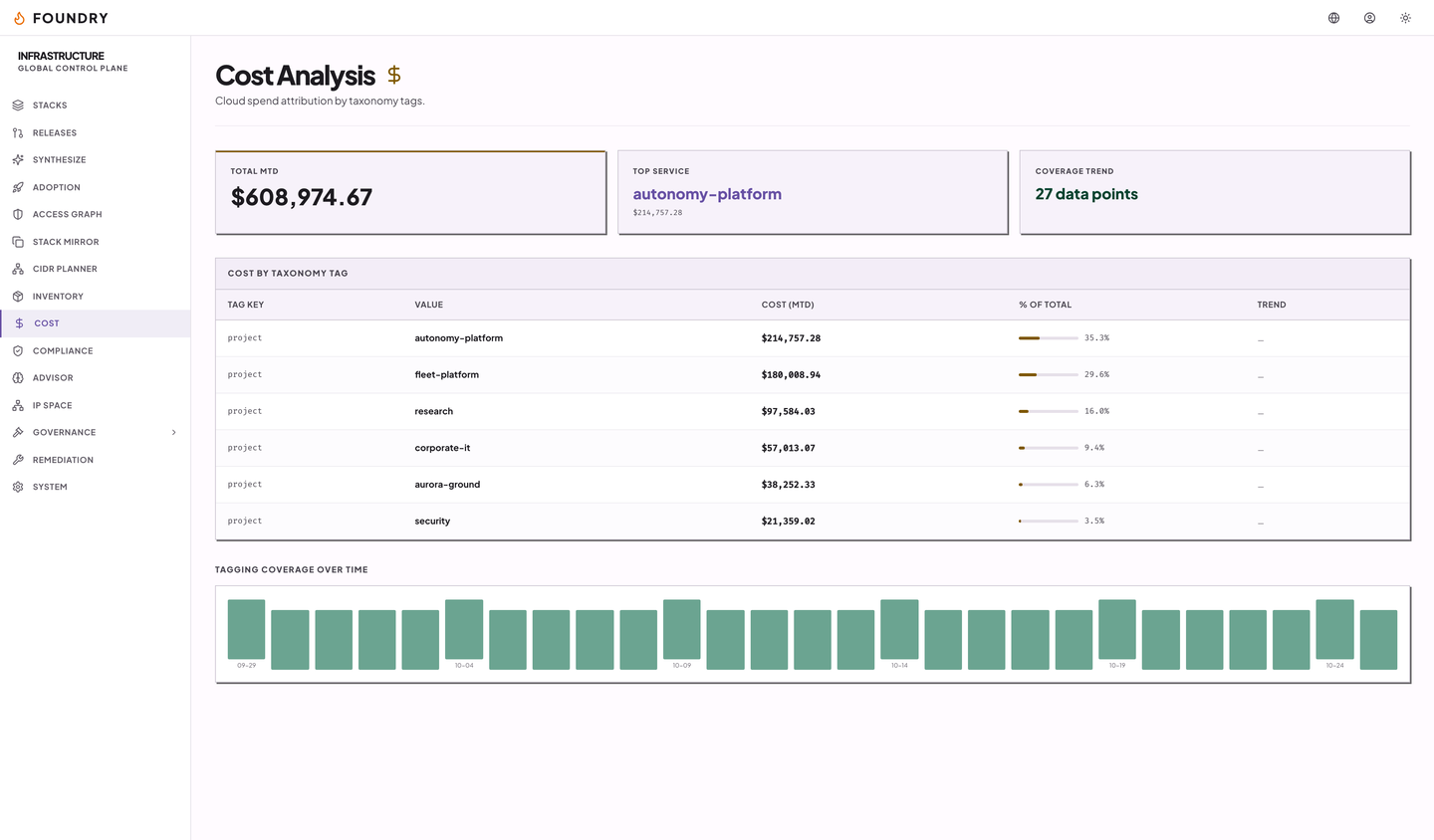Screen dimensions: 1434x840
Task: Go to Releases page
Action: (95, 132)
